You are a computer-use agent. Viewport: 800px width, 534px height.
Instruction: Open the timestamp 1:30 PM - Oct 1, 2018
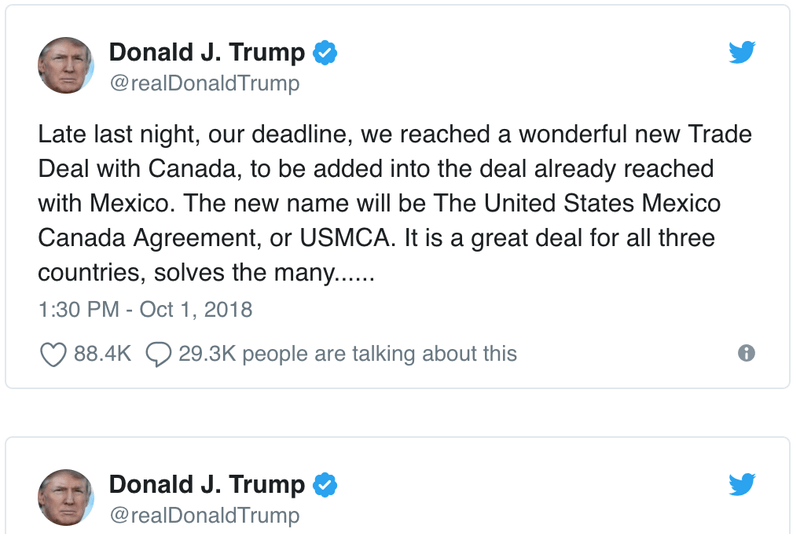145,310
